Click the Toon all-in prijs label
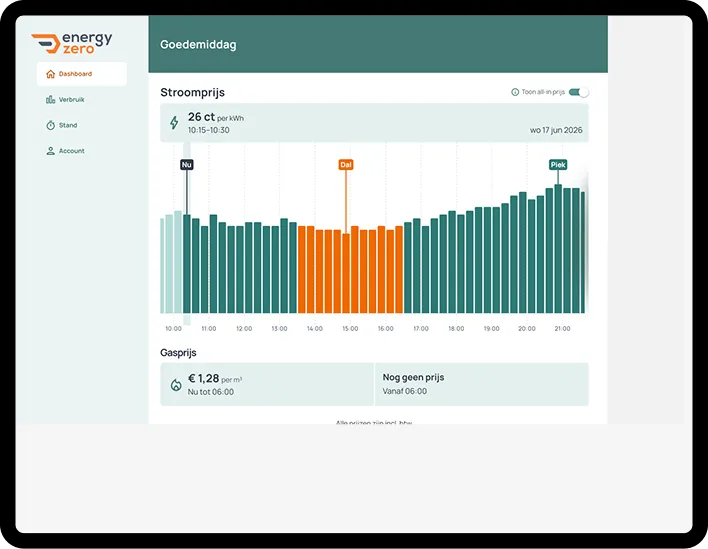708x549 pixels. coord(543,92)
